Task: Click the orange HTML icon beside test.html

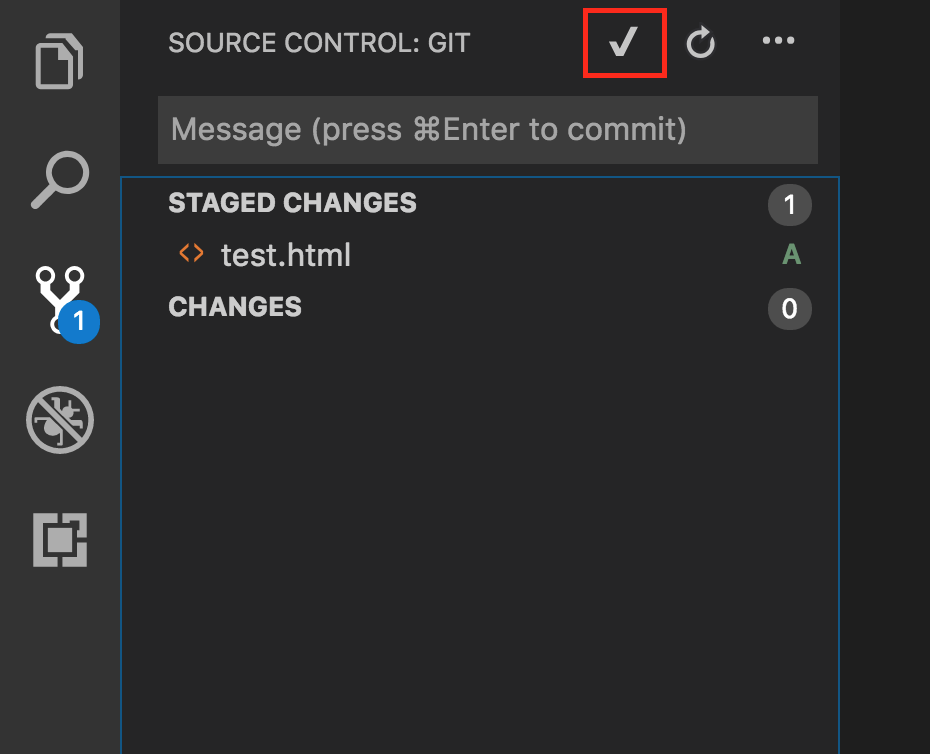Action: pyautogui.click(x=191, y=255)
